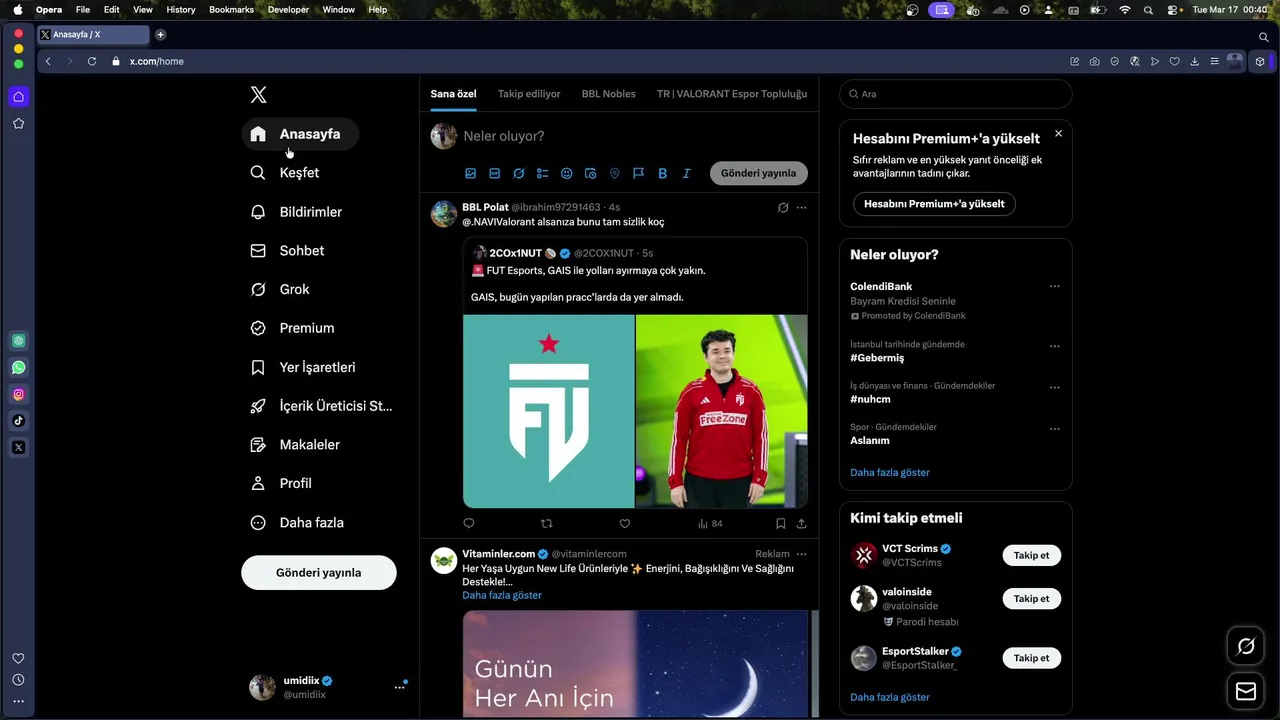Open the floating Grok button
The width and height of the screenshot is (1280, 720).
[1246, 646]
